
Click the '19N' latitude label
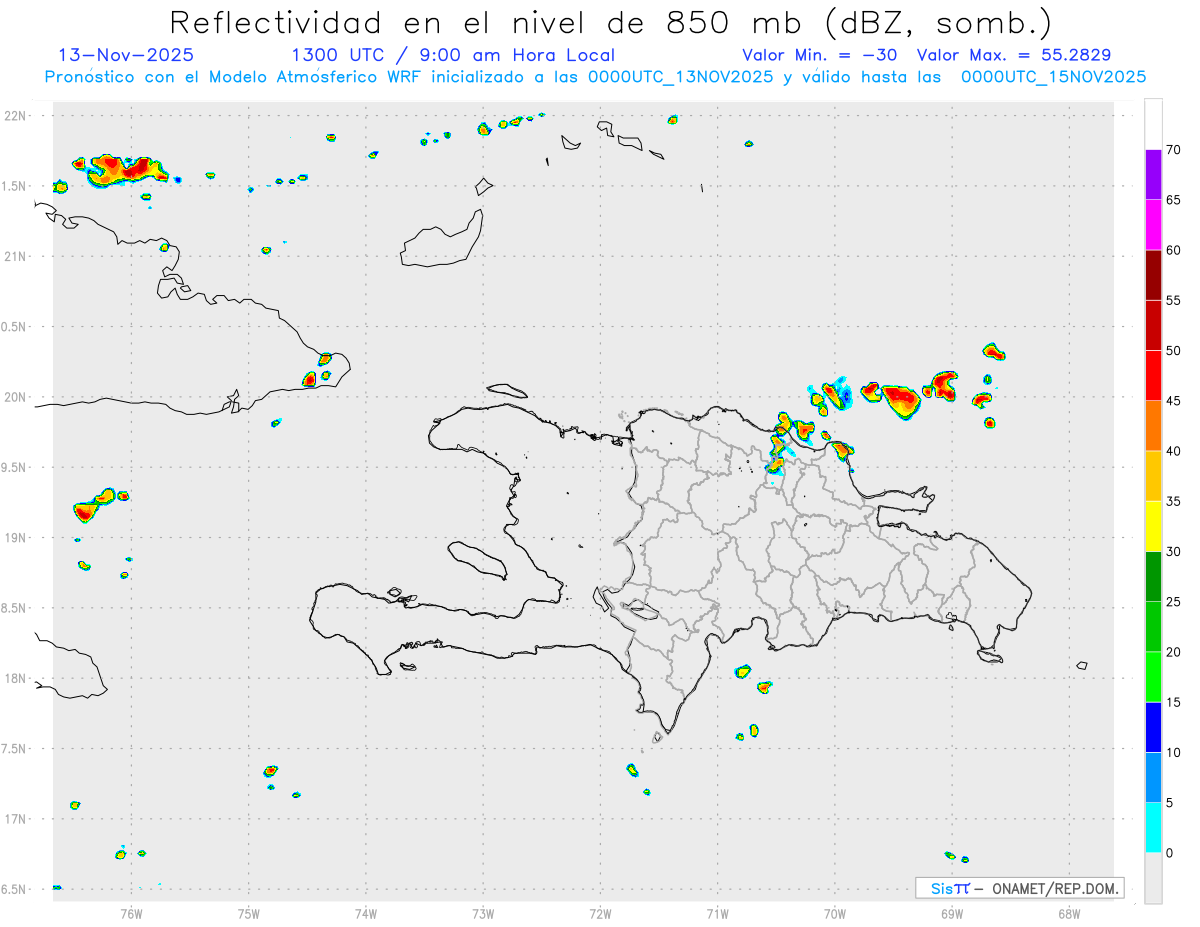click(x=17, y=538)
